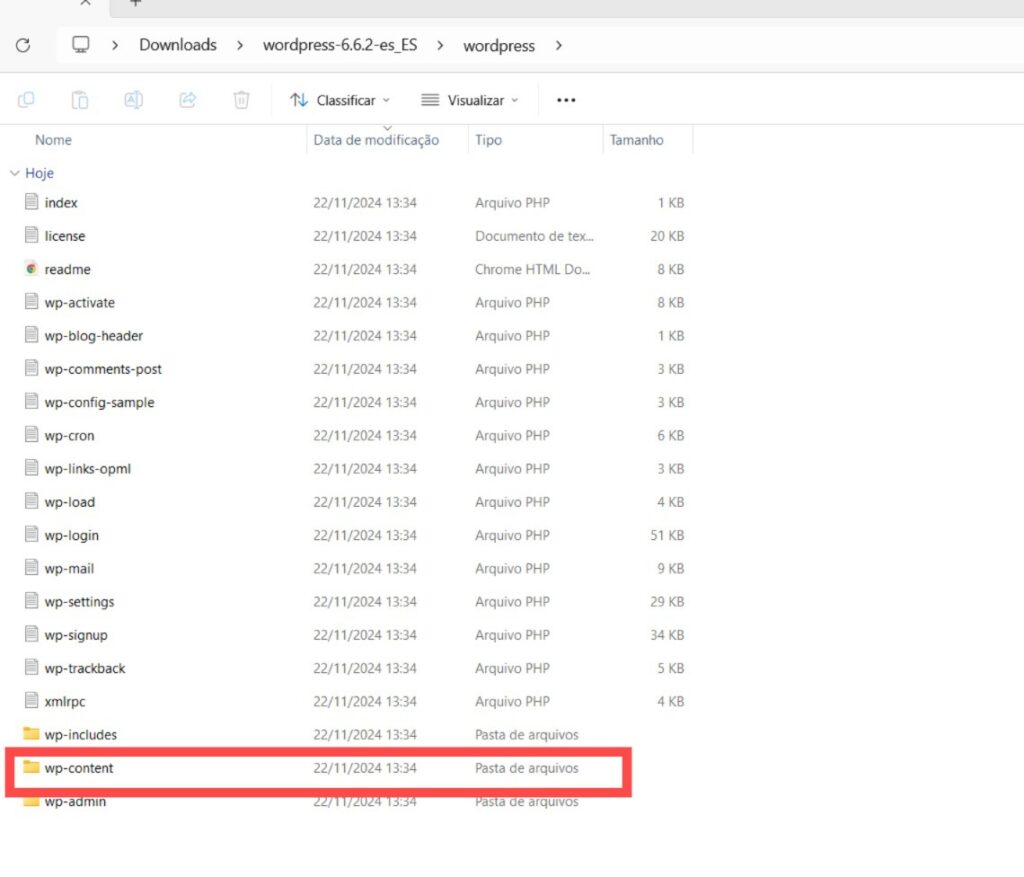Navigate to wordpress-6.6.2-es_ES breadcrumb folder
The width and height of the screenshot is (1024, 877).
[339, 45]
